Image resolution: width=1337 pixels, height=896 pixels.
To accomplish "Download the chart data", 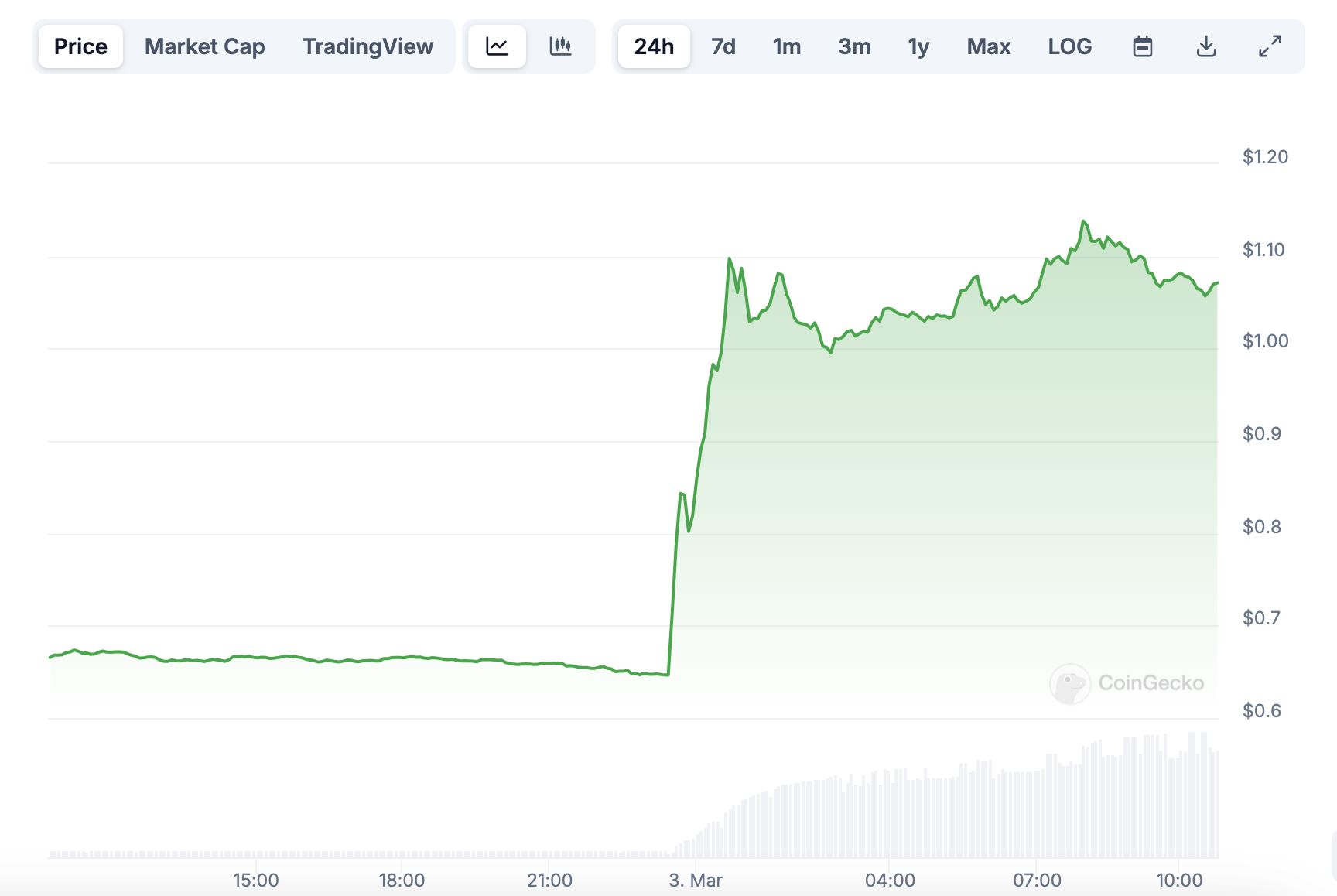I will (x=1205, y=46).
